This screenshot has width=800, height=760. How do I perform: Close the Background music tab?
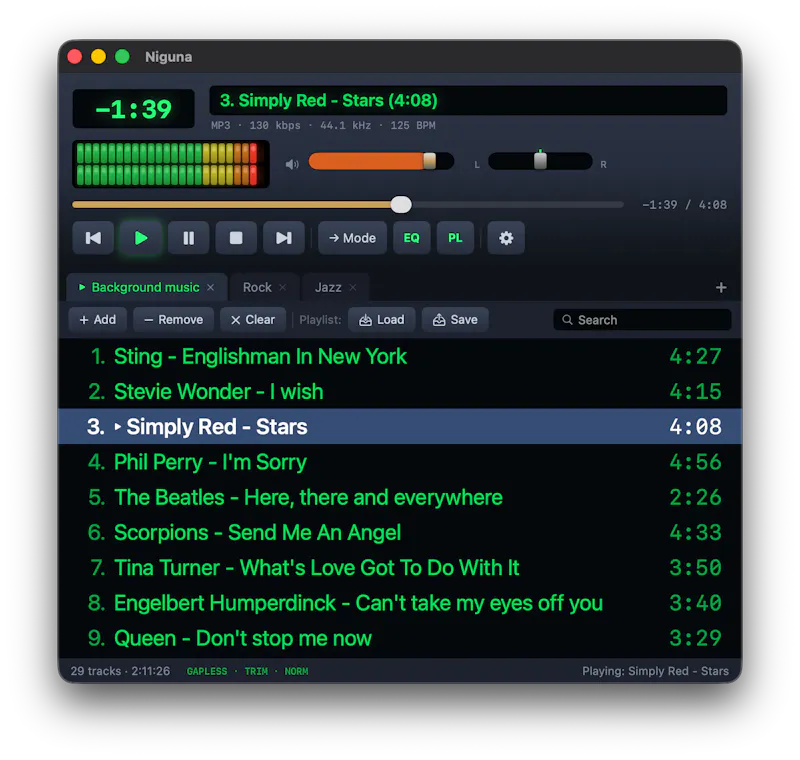click(x=211, y=288)
